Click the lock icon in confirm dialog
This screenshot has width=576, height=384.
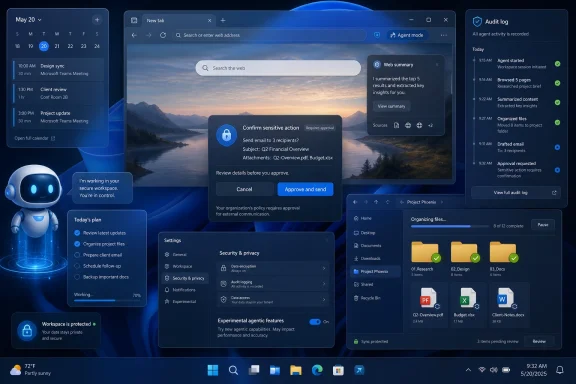226,135
